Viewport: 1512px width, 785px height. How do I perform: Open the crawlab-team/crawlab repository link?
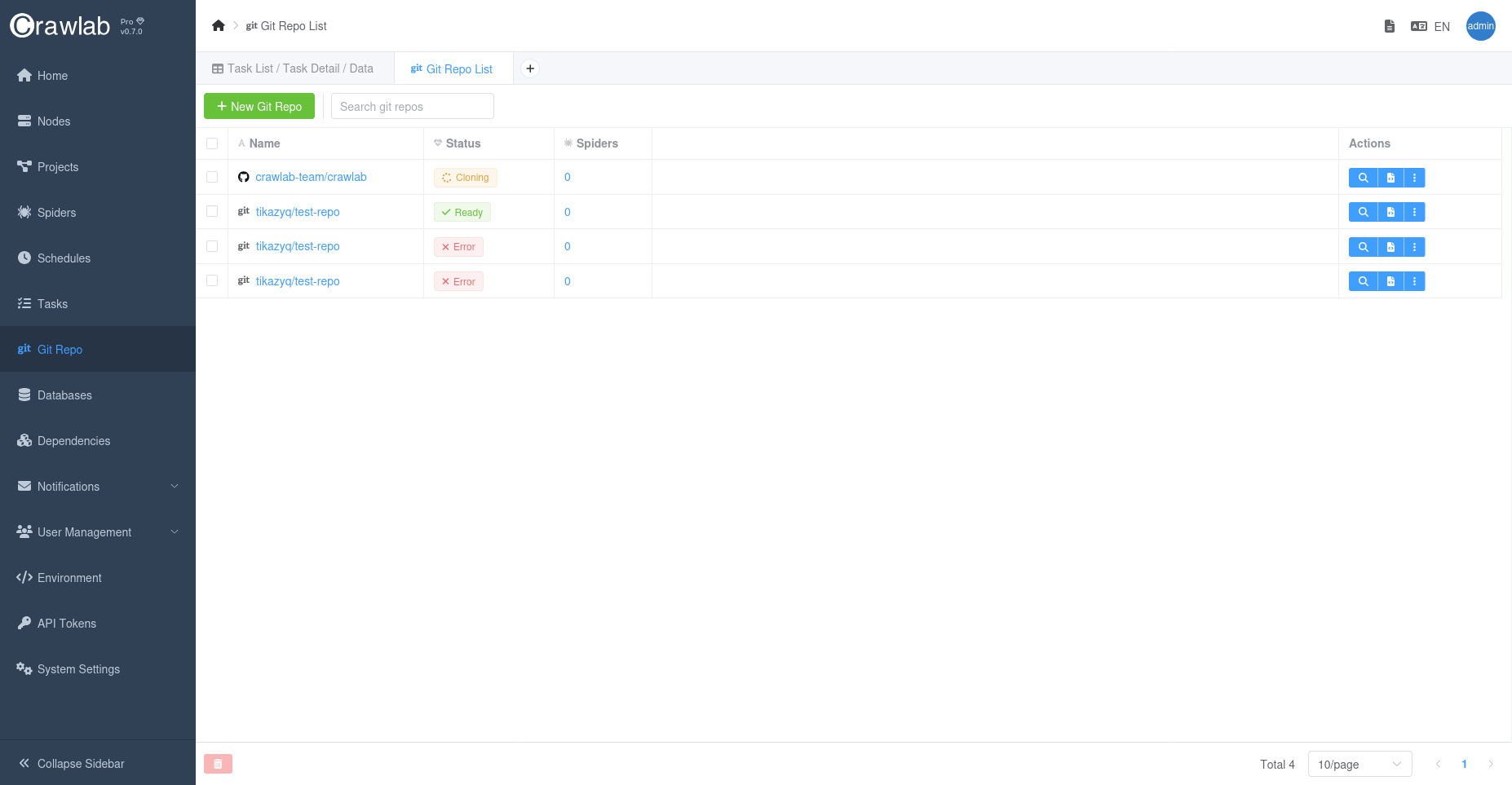(311, 177)
